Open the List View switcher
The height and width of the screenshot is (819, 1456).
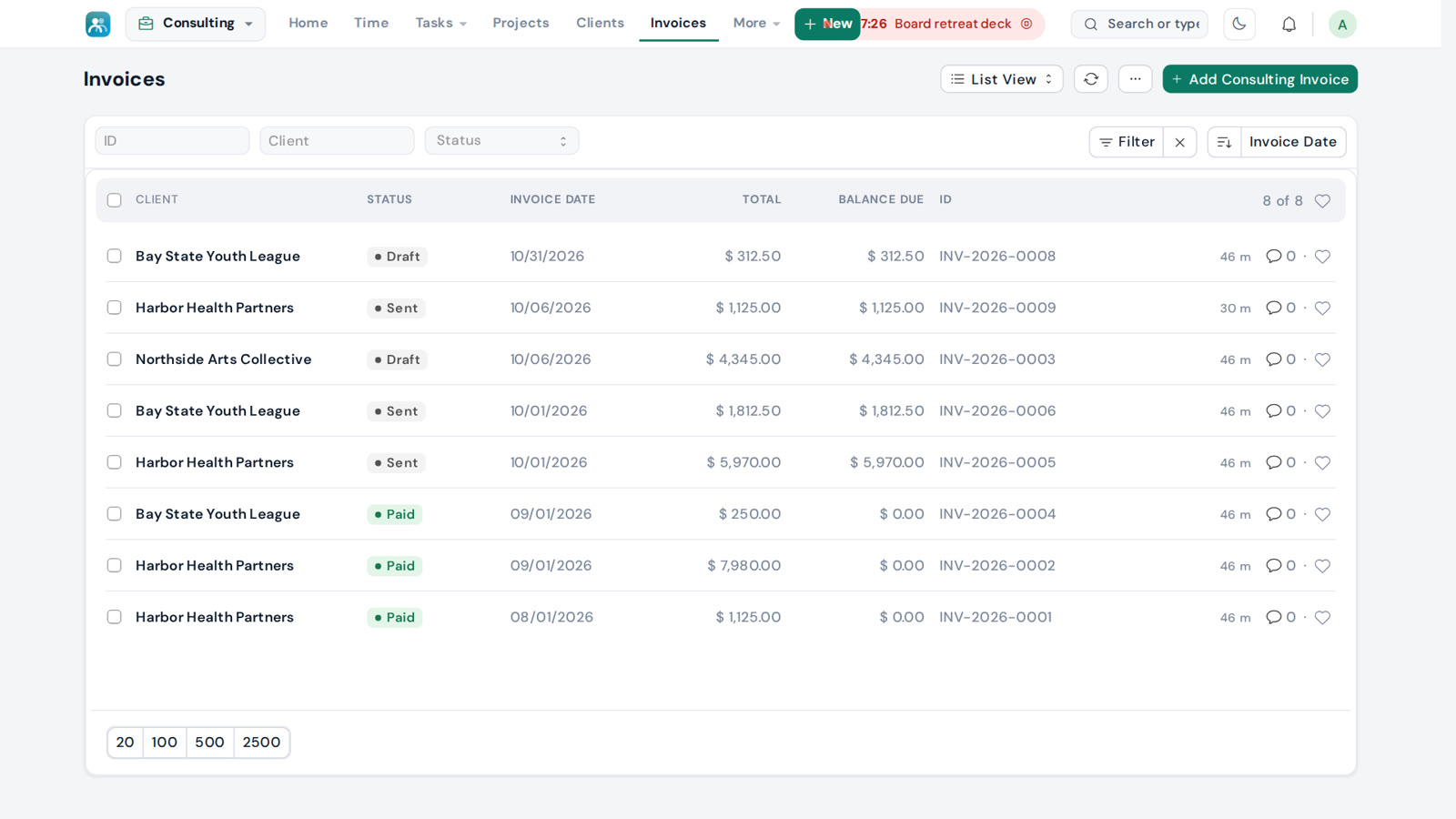(1001, 79)
